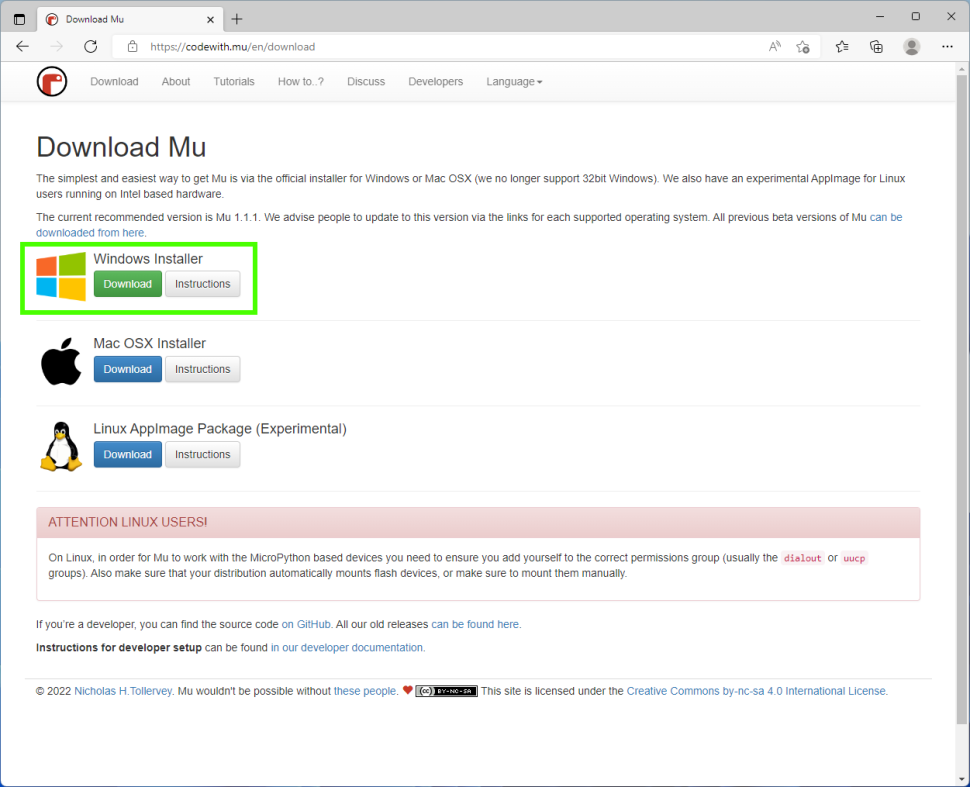Reload the page with the refresh icon
The width and height of the screenshot is (970, 787).
click(91, 46)
